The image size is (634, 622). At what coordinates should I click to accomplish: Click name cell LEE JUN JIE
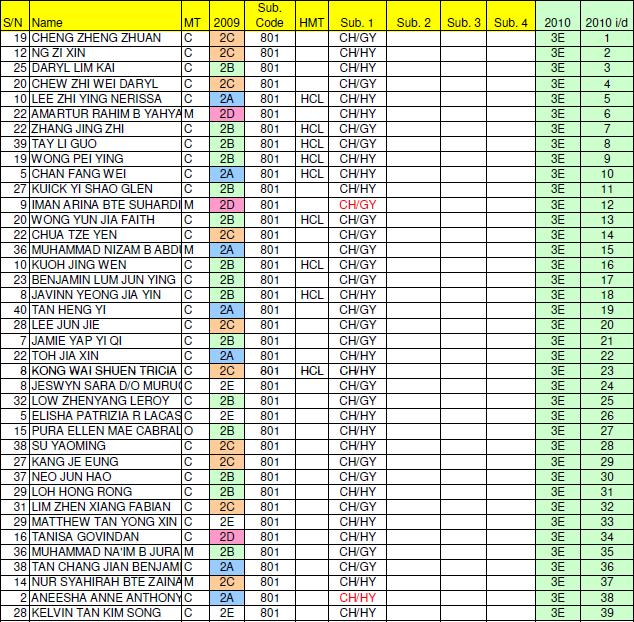(x=105, y=325)
